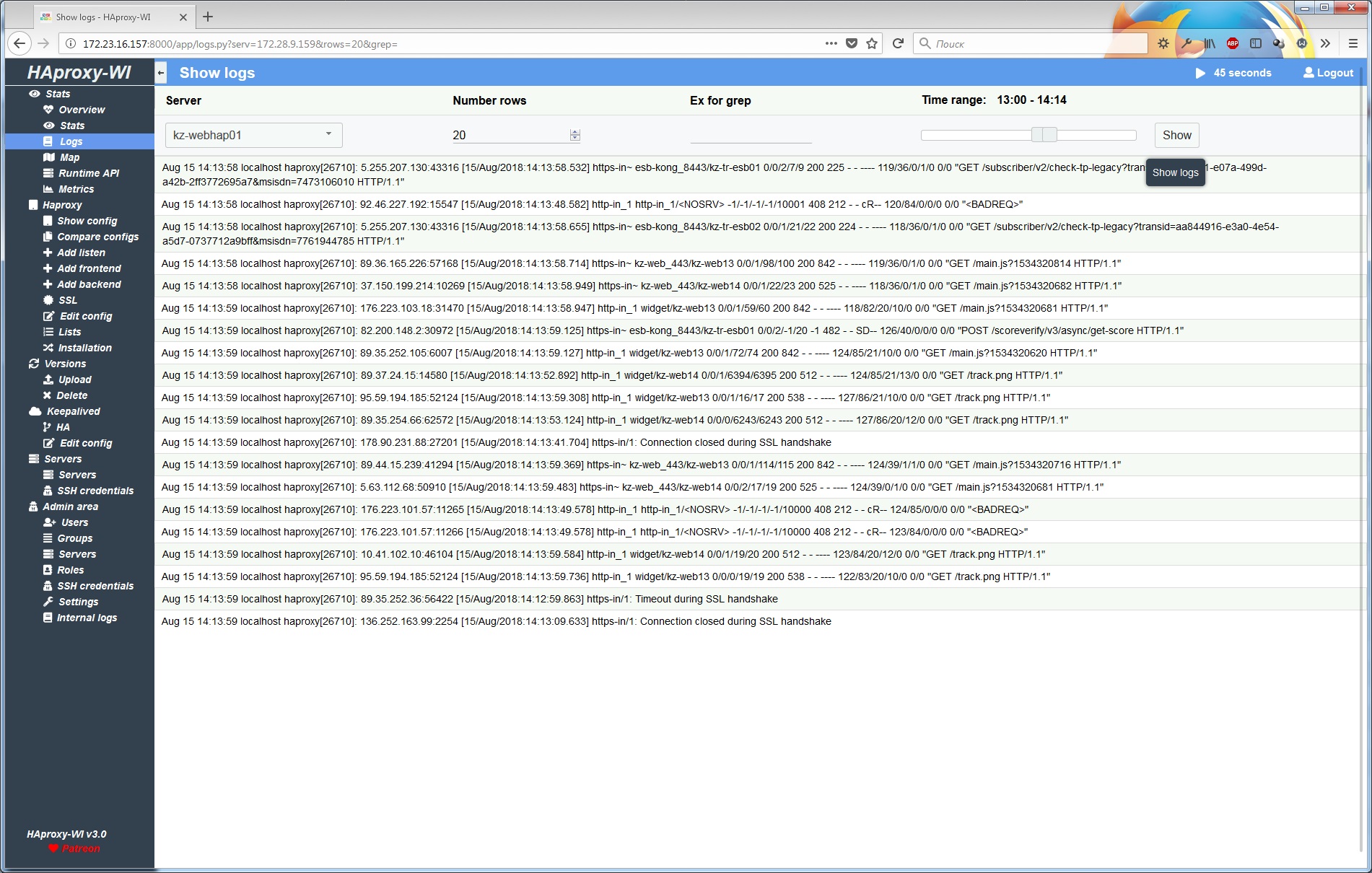Click the Logout link
The height and width of the screenshot is (873, 1372).
(1328, 73)
